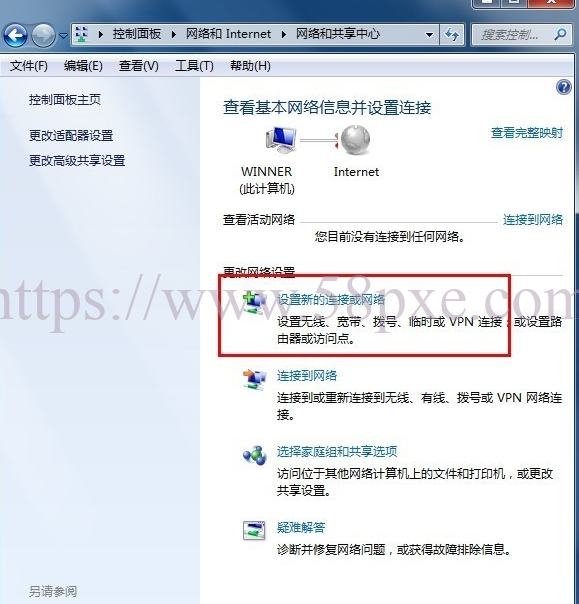The width and height of the screenshot is (579, 604).
Task: Open the 工具(T) menu
Action: pyautogui.click(x=194, y=66)
